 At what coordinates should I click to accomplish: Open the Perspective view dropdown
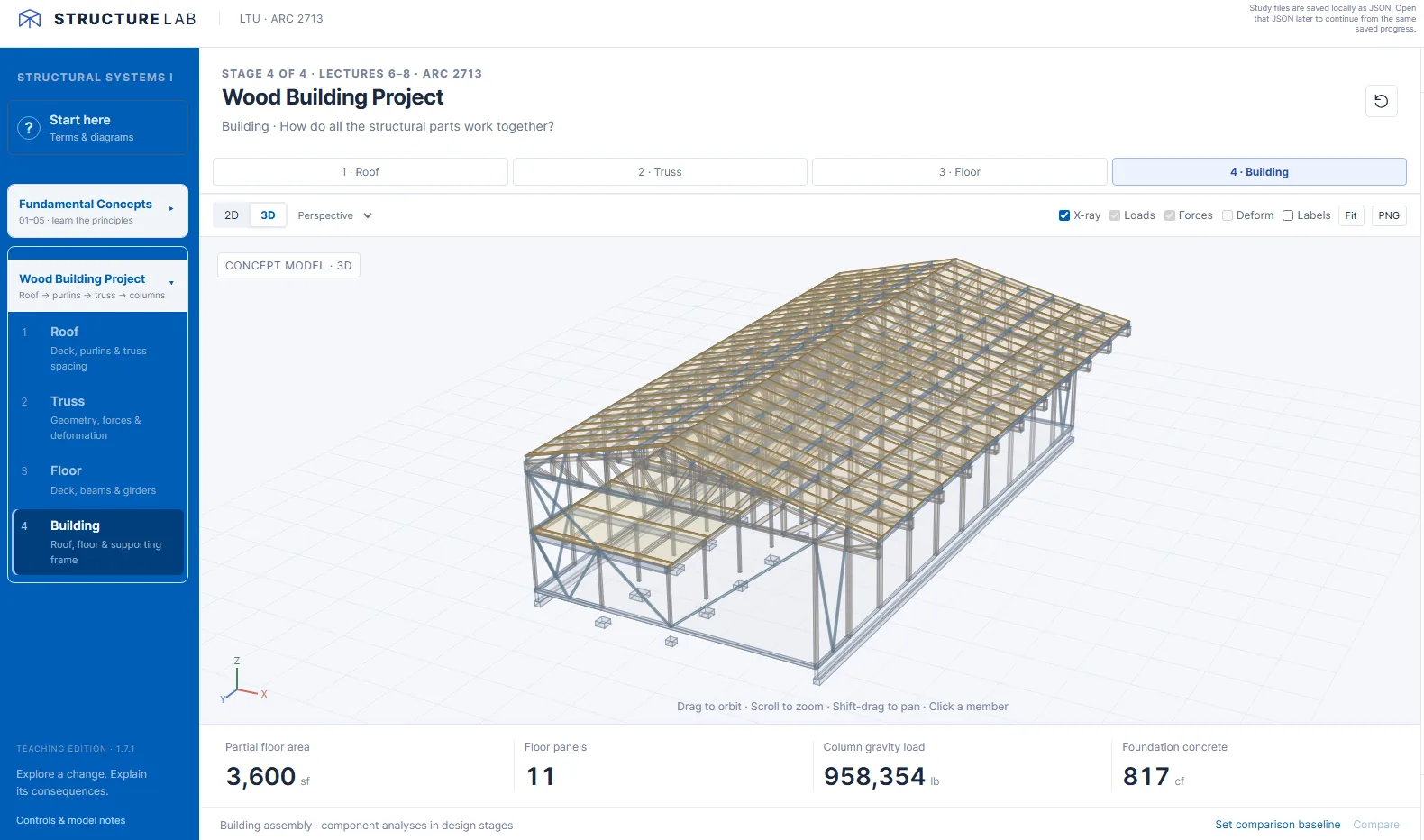click(334, 215)
